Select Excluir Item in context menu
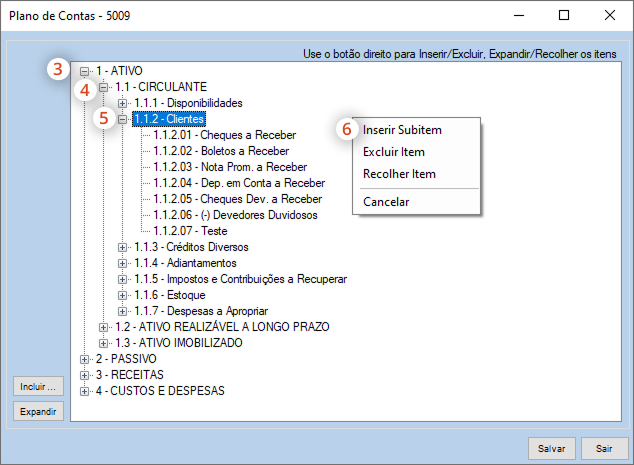This screenshot has height=465, width=634. point(394,152)
